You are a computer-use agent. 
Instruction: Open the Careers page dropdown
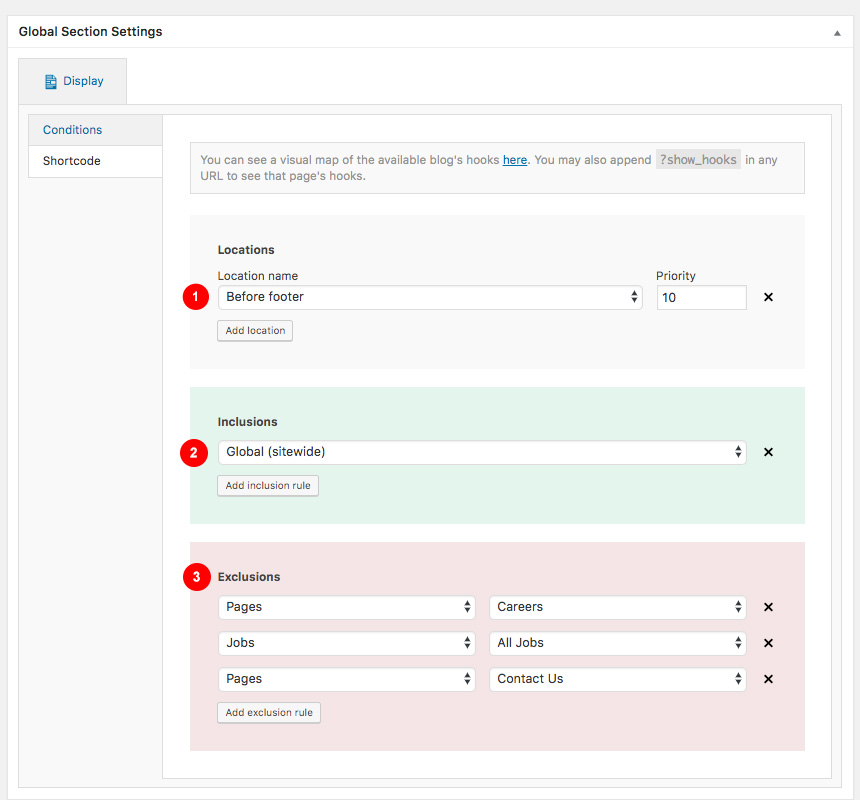coord(618,607)
